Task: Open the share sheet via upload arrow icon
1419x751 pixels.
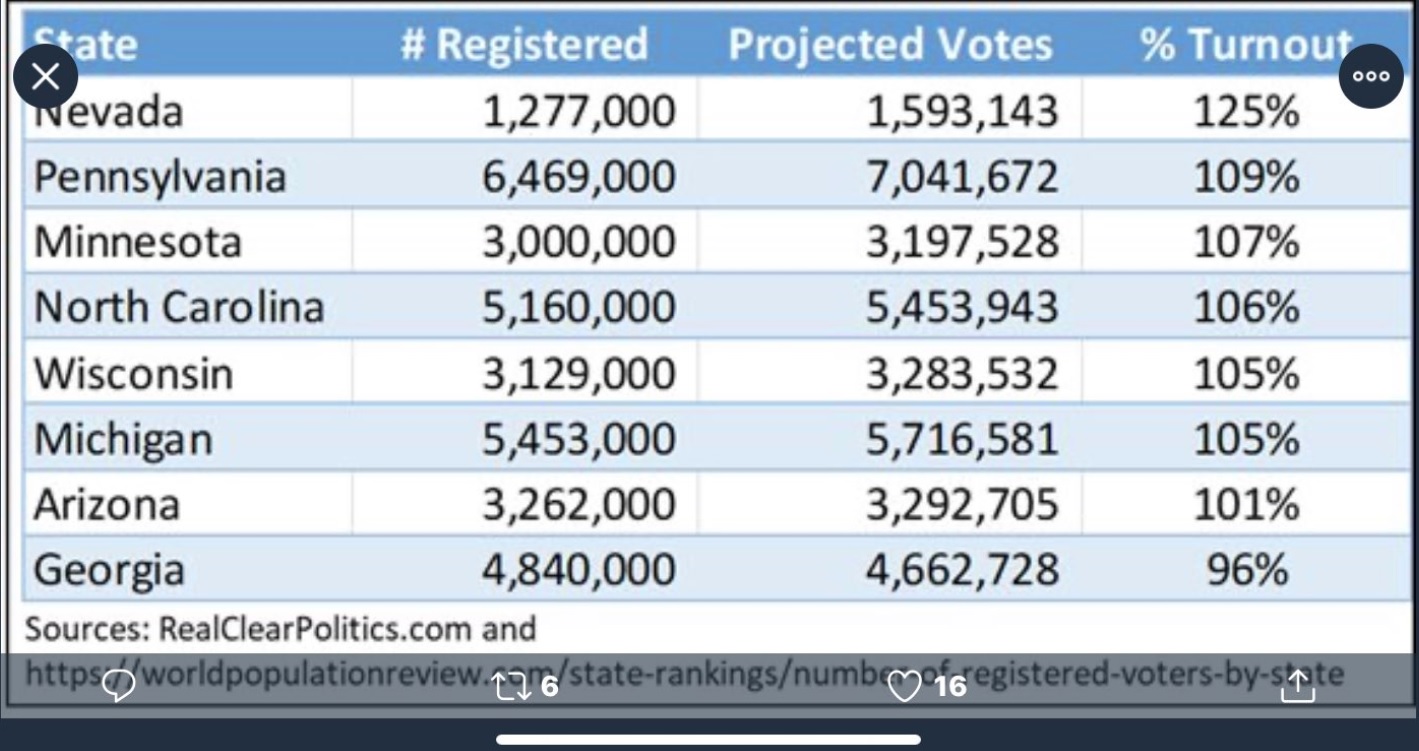Action: point(1297,686)
